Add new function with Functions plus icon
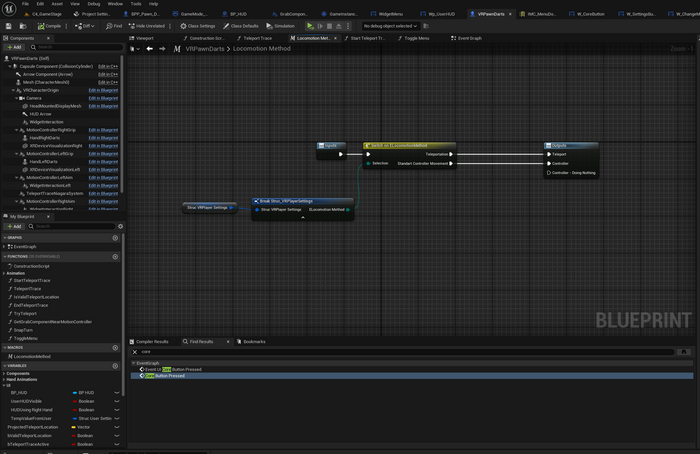Screen dimensions: 700x454 pos(116,257)
